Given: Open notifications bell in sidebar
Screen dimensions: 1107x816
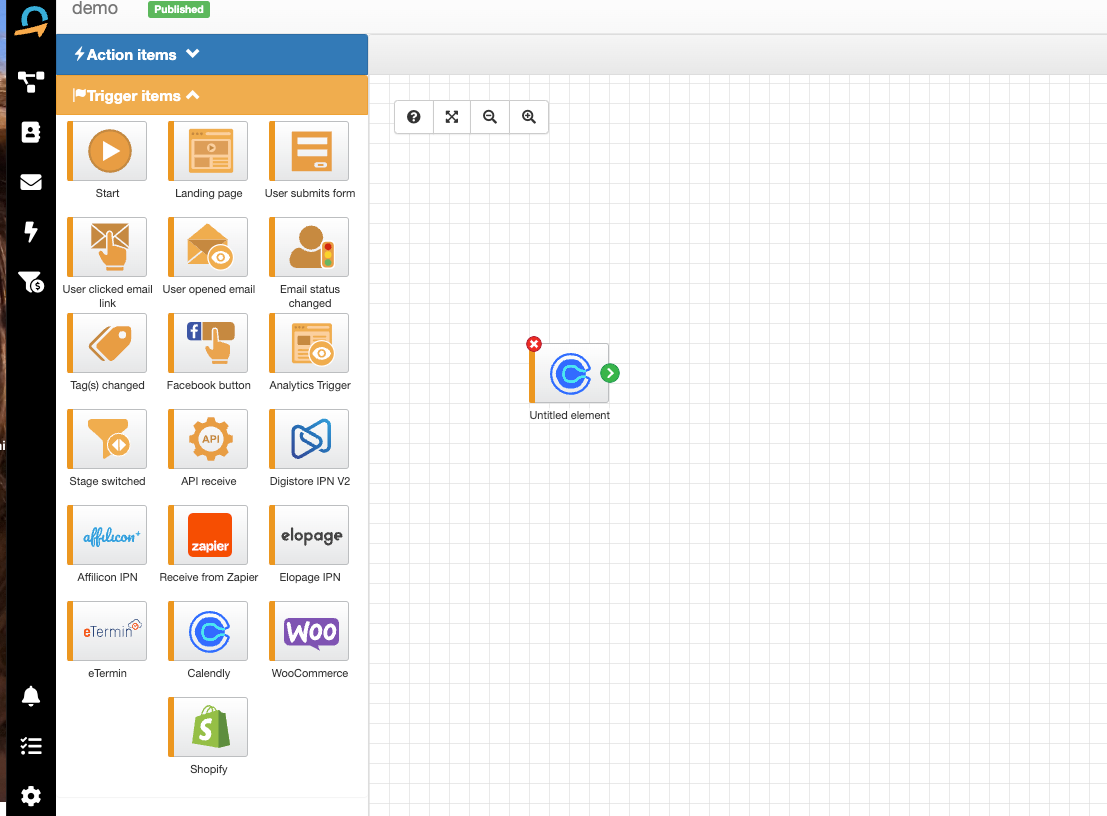Looking at the screenshot, I should click(31, 696).
